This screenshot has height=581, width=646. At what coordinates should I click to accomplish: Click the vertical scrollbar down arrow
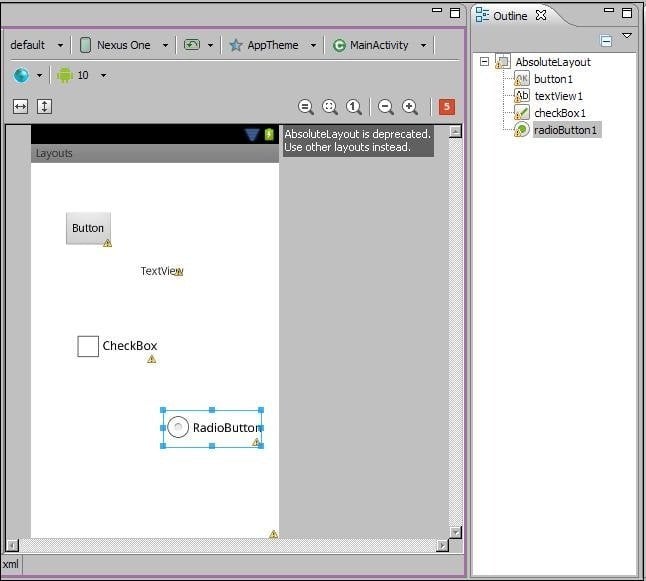point(455,532)
